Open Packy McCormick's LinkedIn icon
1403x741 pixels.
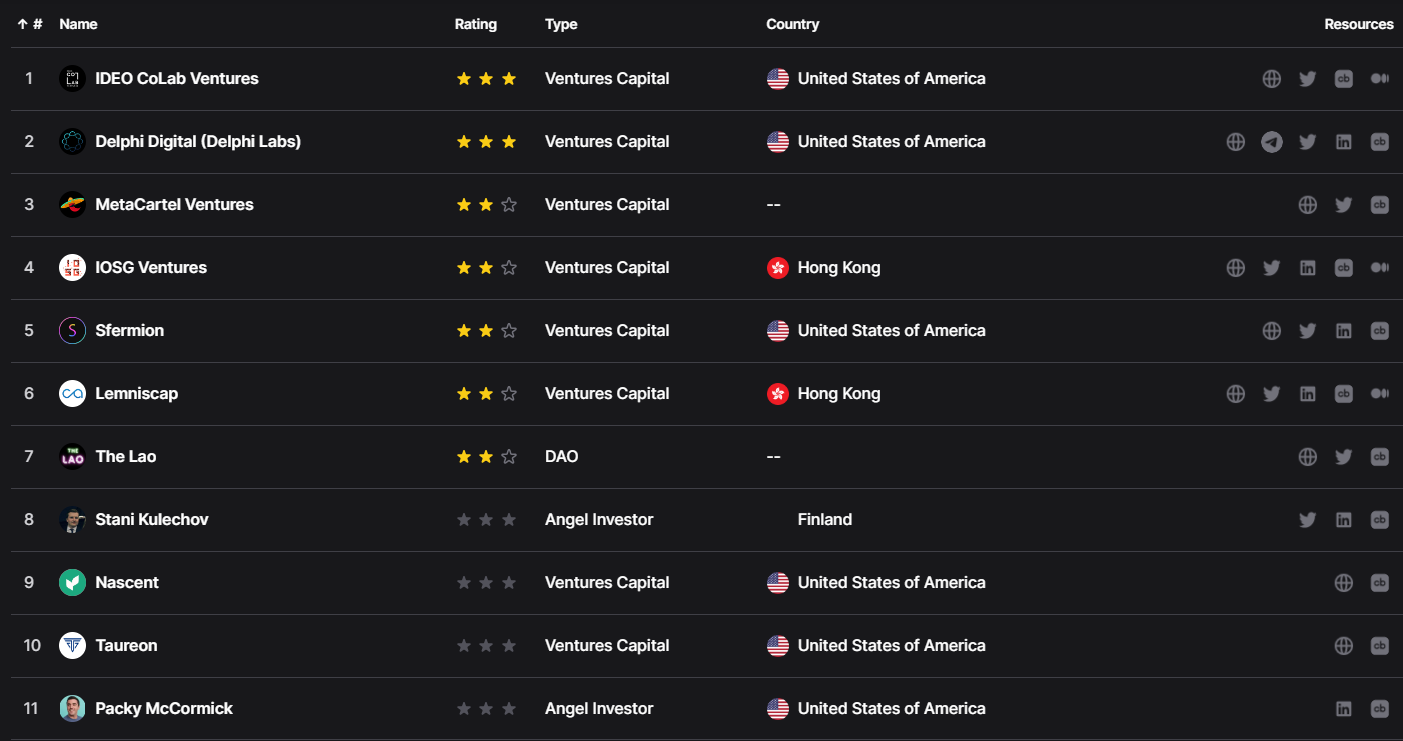[x=1344, y=709]
